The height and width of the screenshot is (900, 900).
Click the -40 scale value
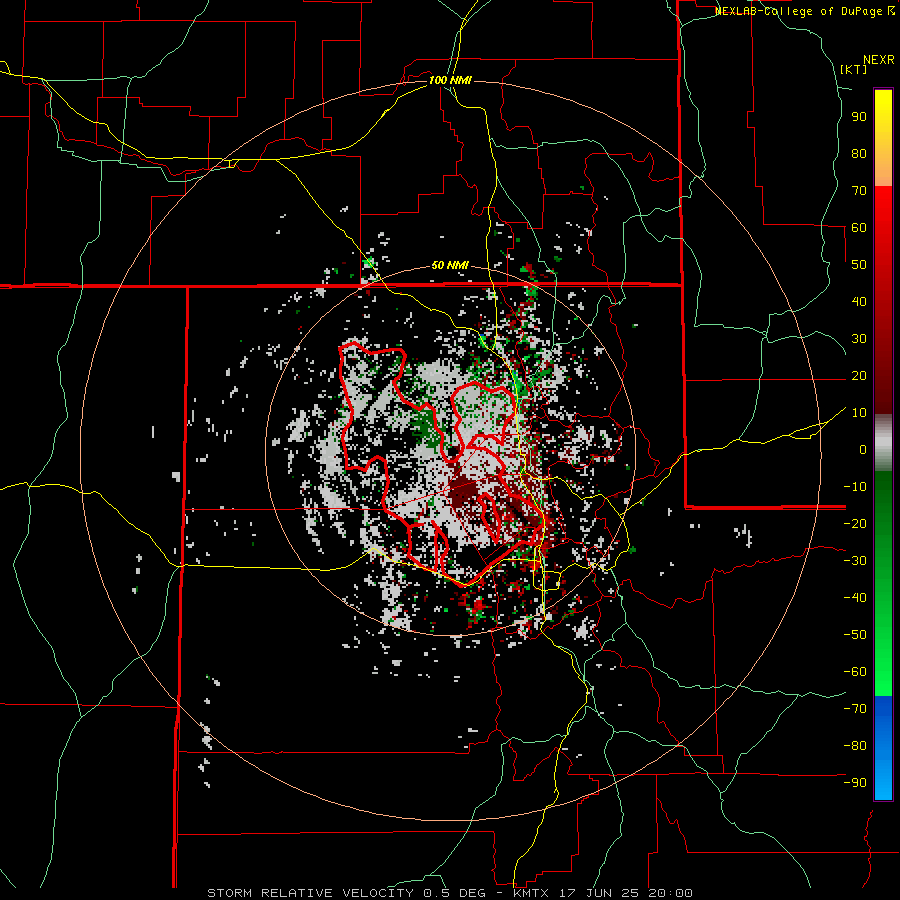pos(855,598)
